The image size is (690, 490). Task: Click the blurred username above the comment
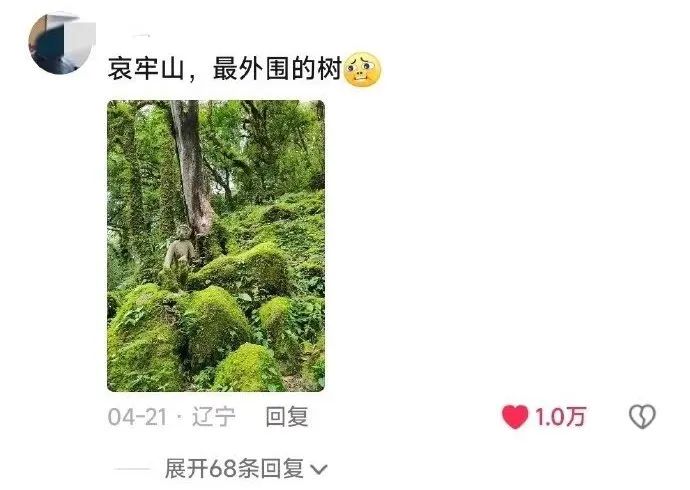pyautogui.click(x=141, y=35)
